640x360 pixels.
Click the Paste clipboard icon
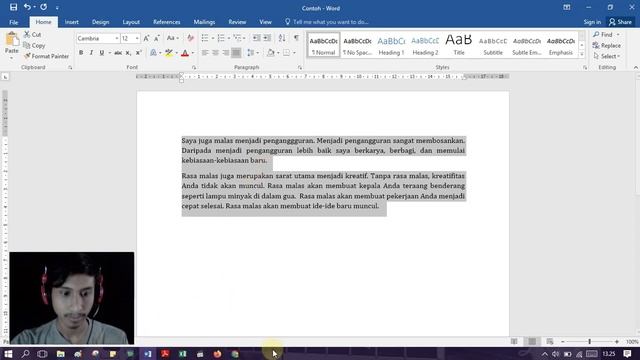click(x=12, y=39)
